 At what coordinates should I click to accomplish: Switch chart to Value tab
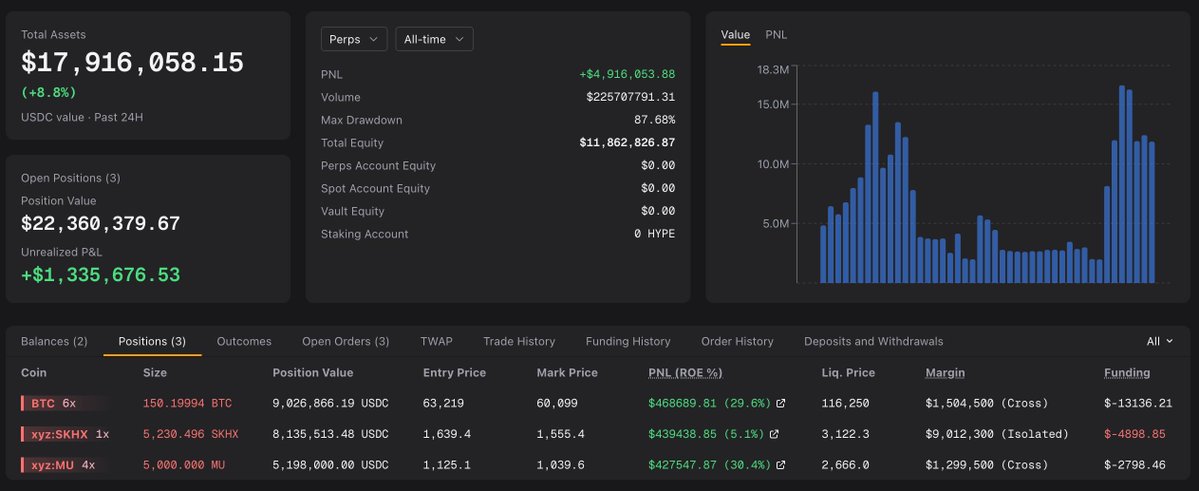(x=736, y=34)
